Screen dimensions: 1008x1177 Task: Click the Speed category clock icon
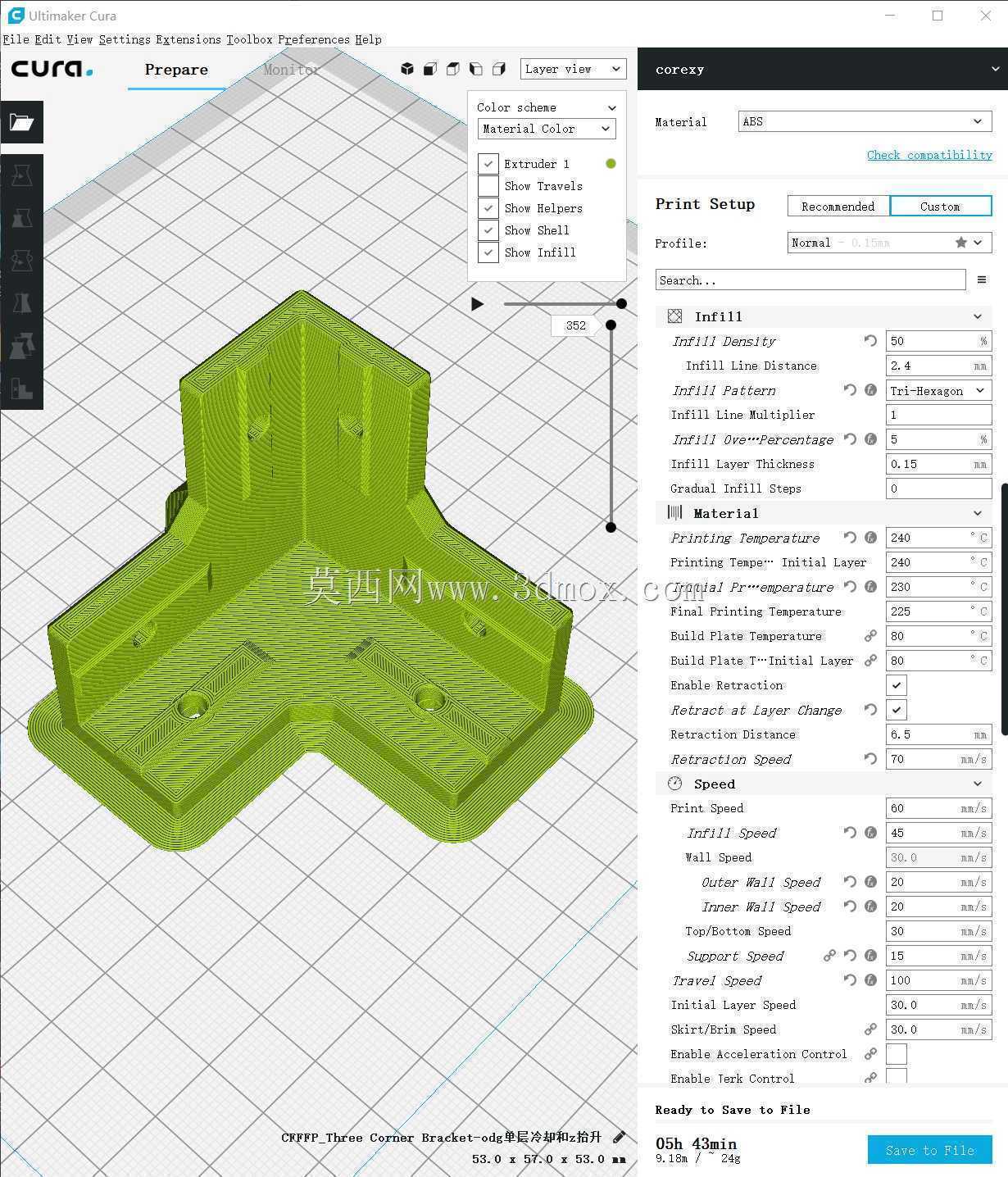point(674,784)
